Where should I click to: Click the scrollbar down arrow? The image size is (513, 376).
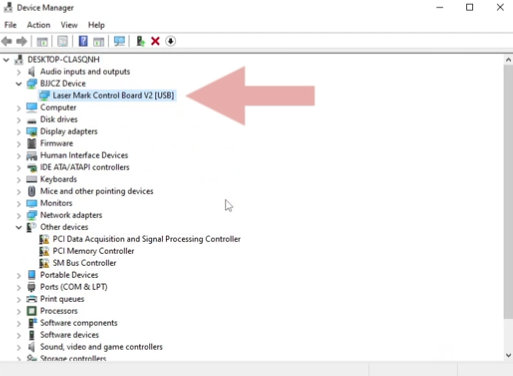tap(508, 355)
